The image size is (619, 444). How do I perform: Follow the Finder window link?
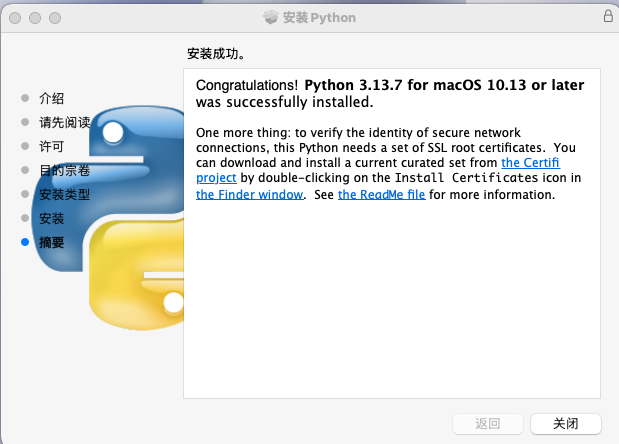[x=249, y=194]
